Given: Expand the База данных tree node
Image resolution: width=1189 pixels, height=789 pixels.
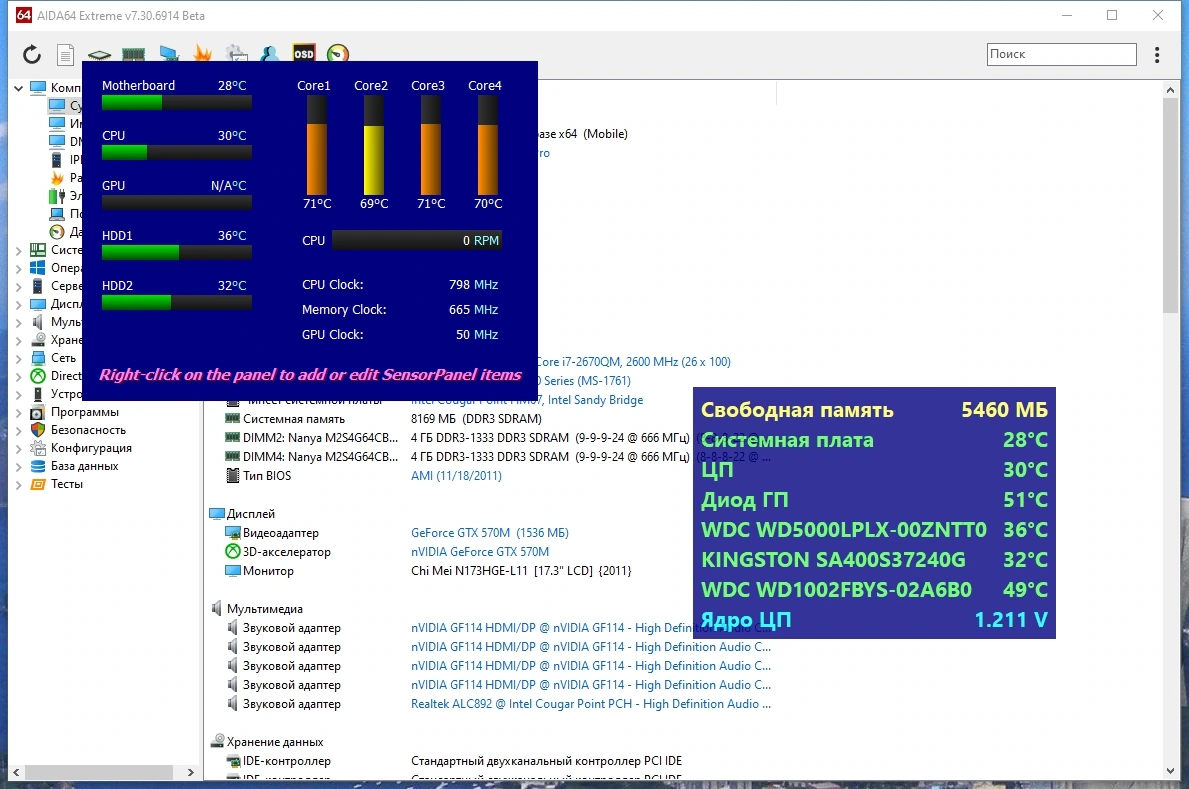Looking at the screenshot, I should pyautogui.click(x=18, y=466).
